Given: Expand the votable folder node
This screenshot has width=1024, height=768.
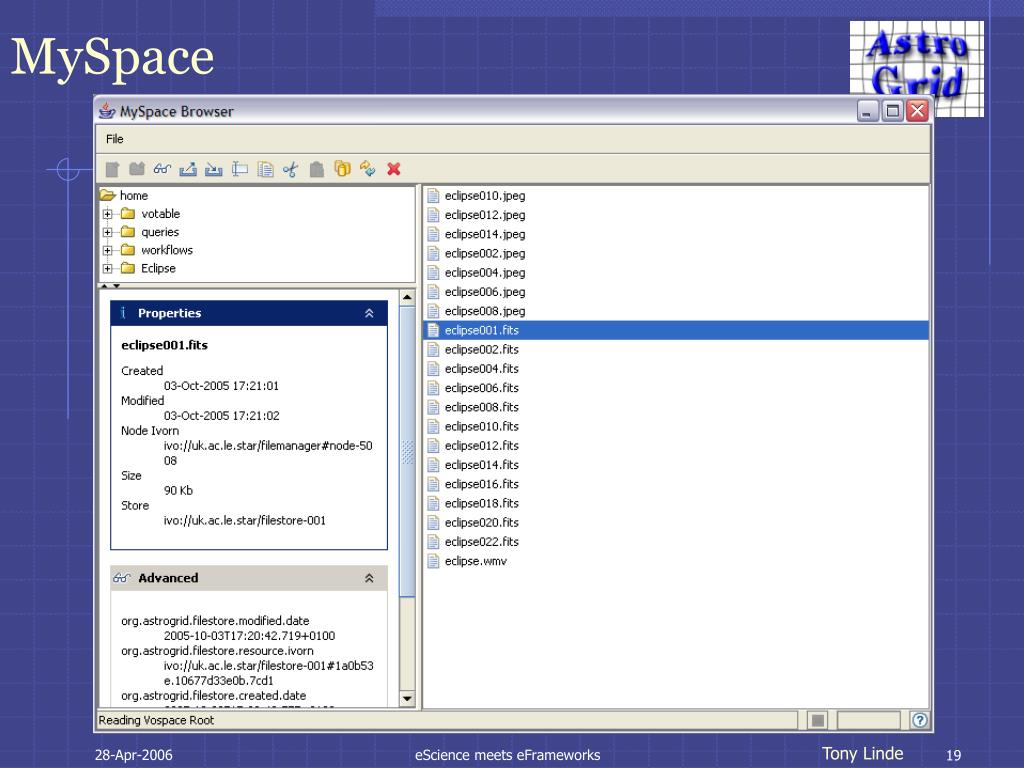Looking at the screenshot, I should 108,214.
